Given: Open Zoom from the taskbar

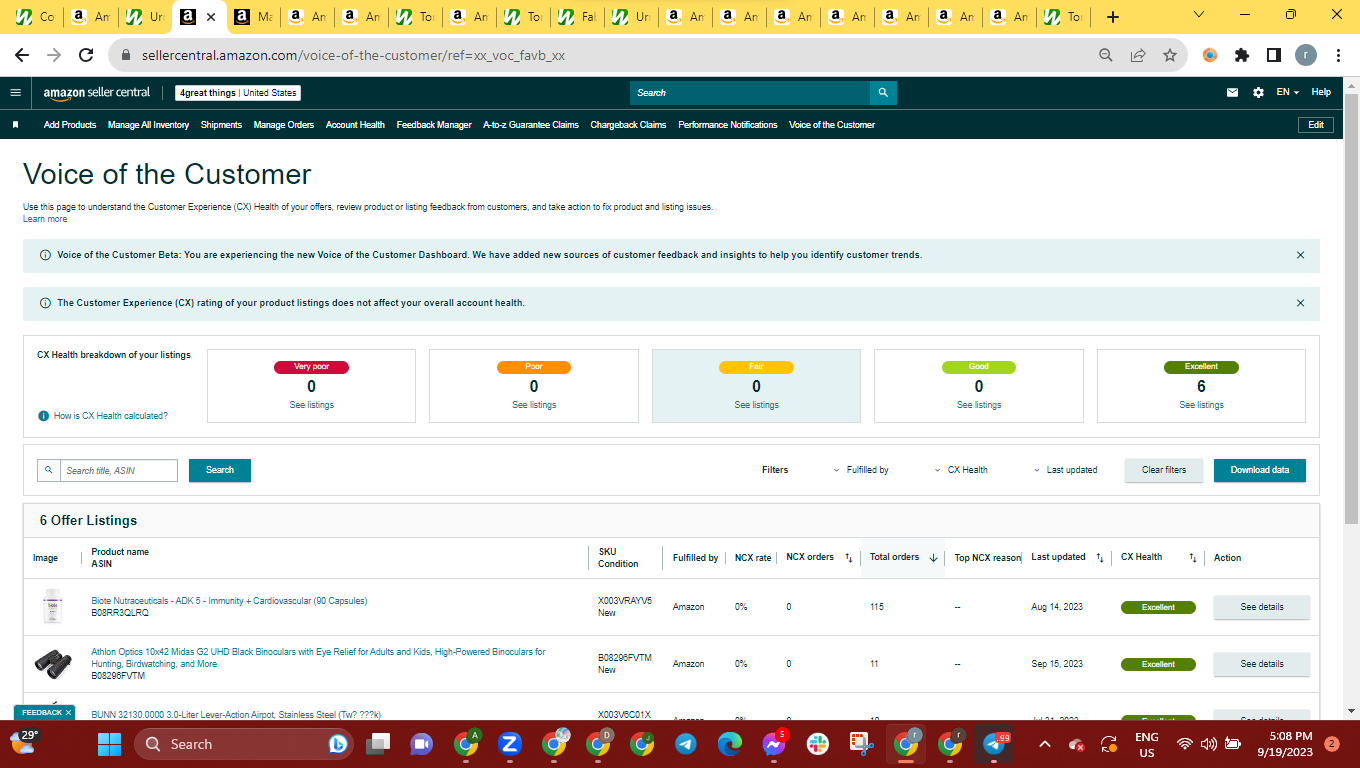Looking at the screenshot, I should coord(509,744).
